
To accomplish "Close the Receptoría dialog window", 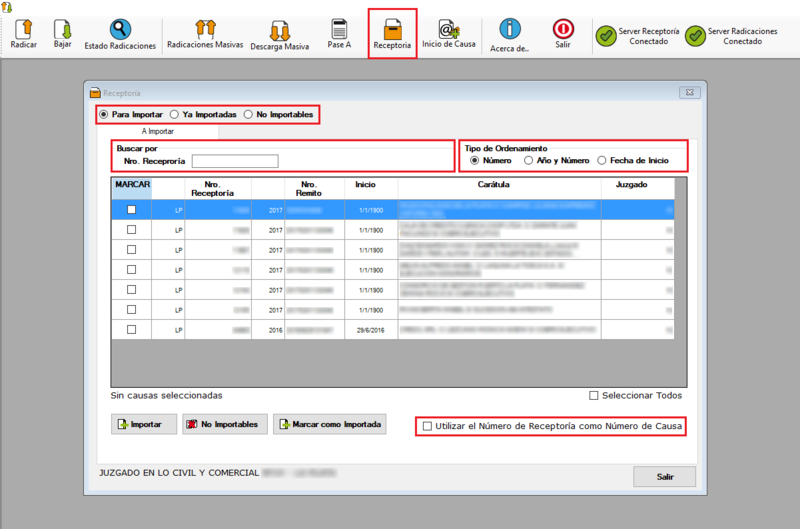I will (x=690, y=92).
